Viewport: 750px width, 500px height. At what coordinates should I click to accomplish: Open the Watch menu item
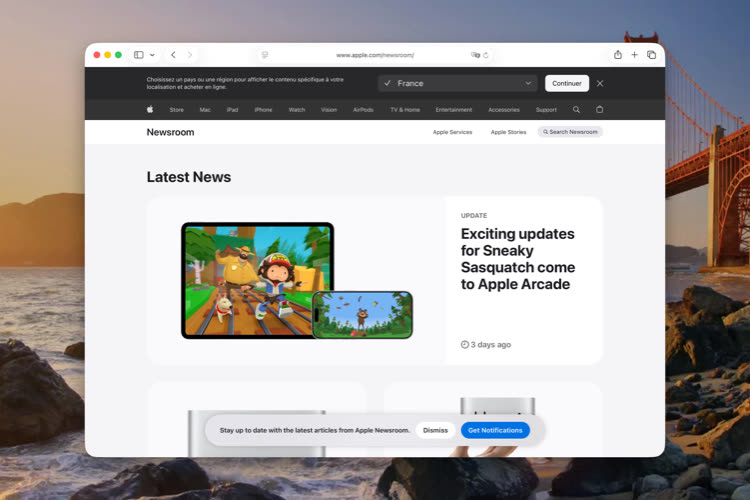click(297, 110)
